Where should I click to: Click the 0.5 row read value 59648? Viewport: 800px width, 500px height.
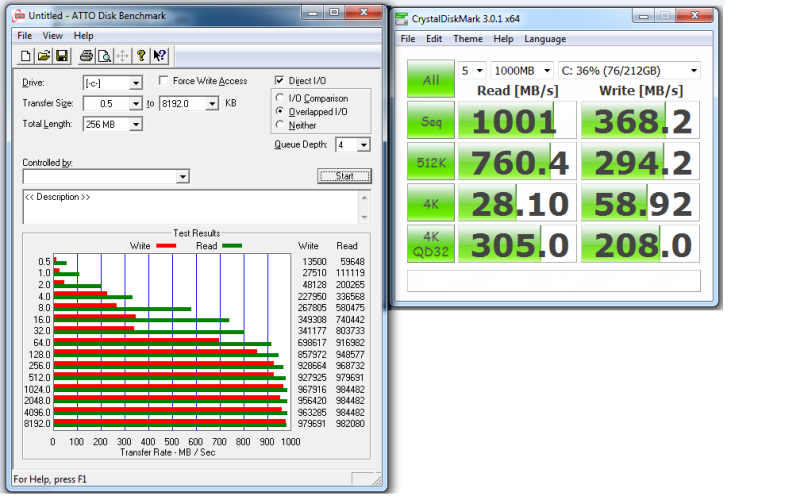352,261
